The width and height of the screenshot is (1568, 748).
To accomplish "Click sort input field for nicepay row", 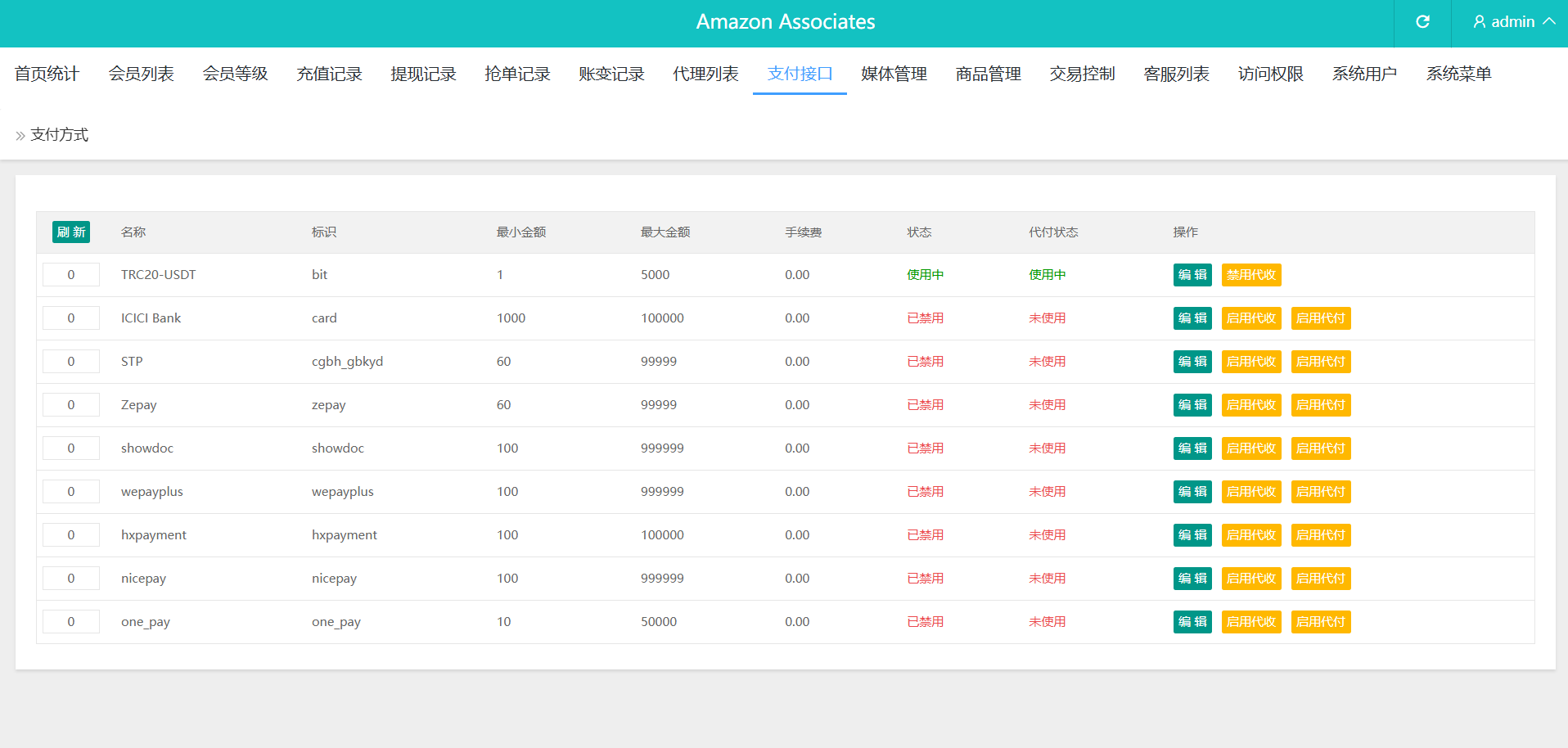I will (x=71, y=579).
